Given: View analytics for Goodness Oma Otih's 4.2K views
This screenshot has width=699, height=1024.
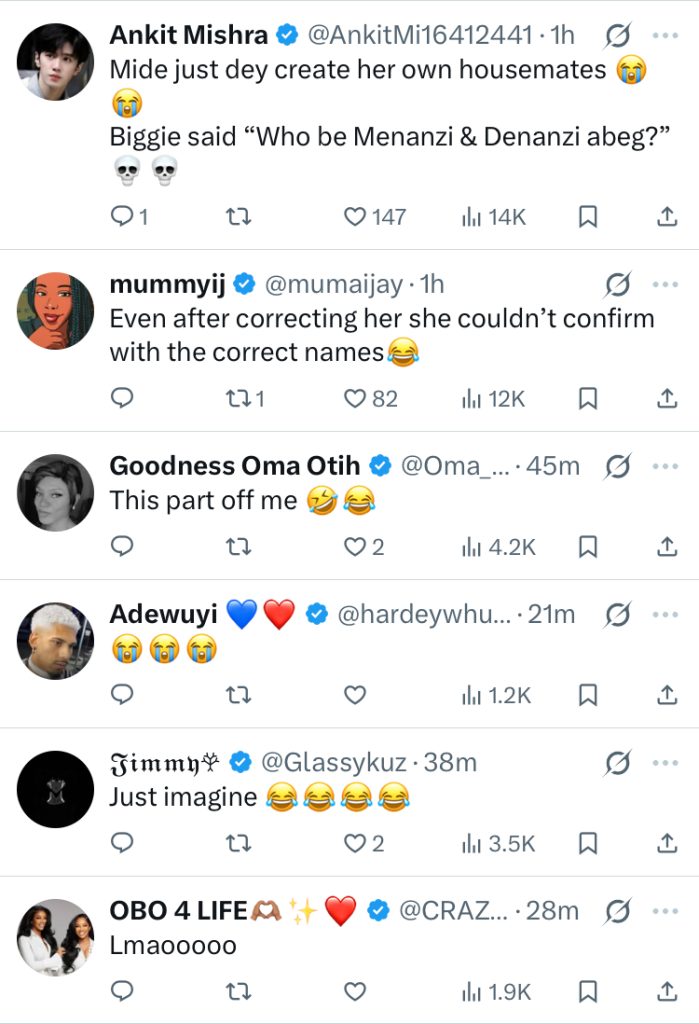Looking at the screenshot, I should (498, 546).
